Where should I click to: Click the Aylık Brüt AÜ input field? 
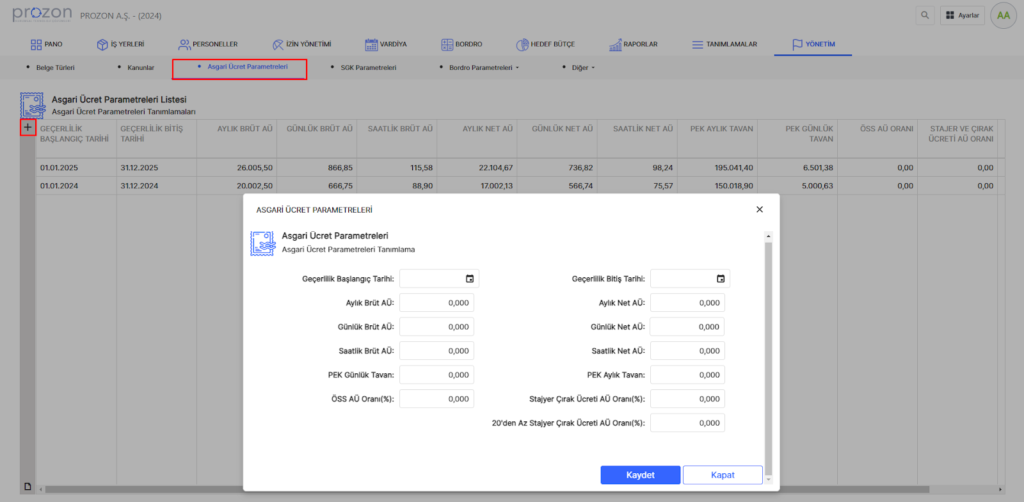[x=436, y=302]
